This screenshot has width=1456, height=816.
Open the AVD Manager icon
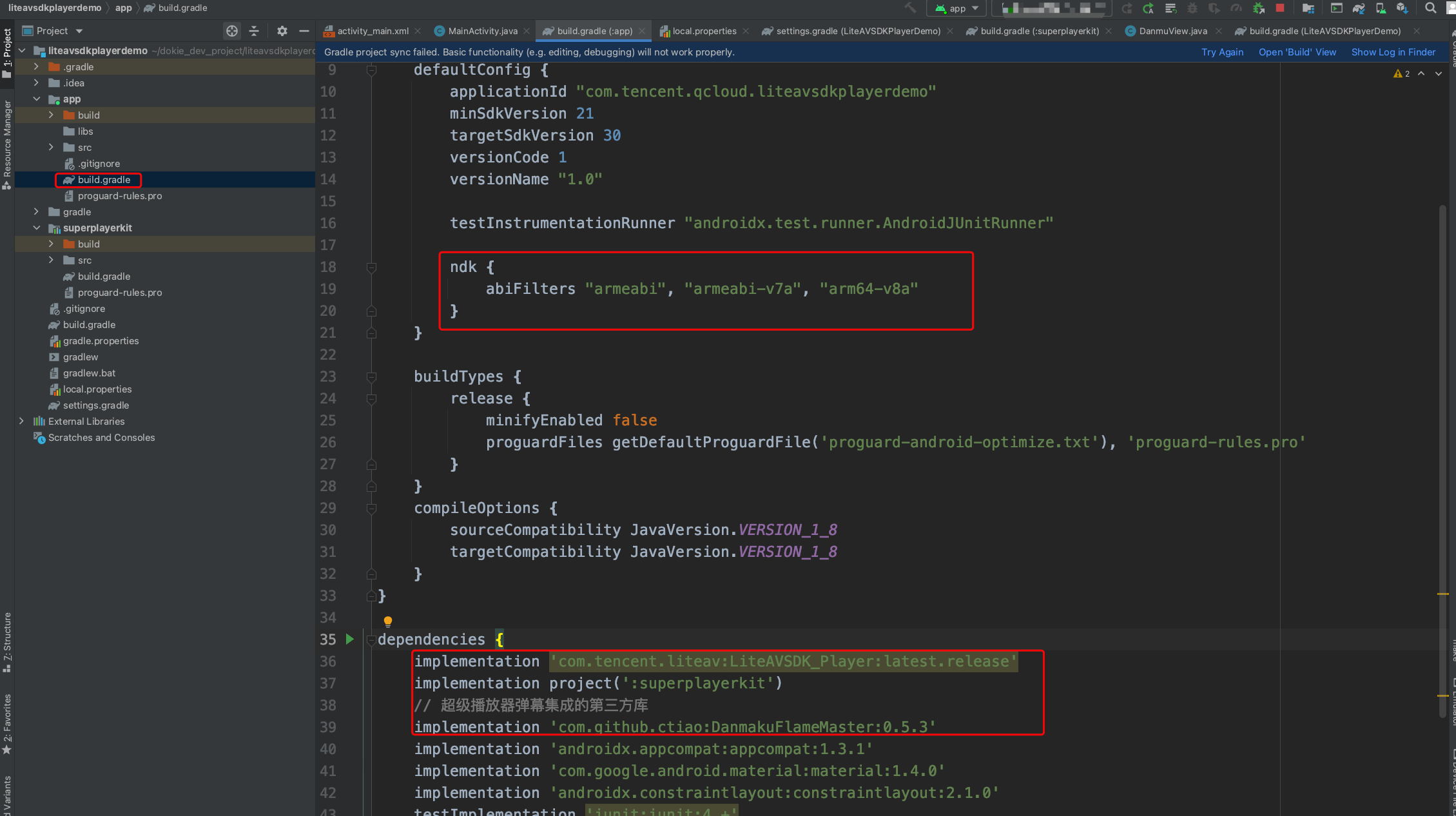coord(1381,8)
